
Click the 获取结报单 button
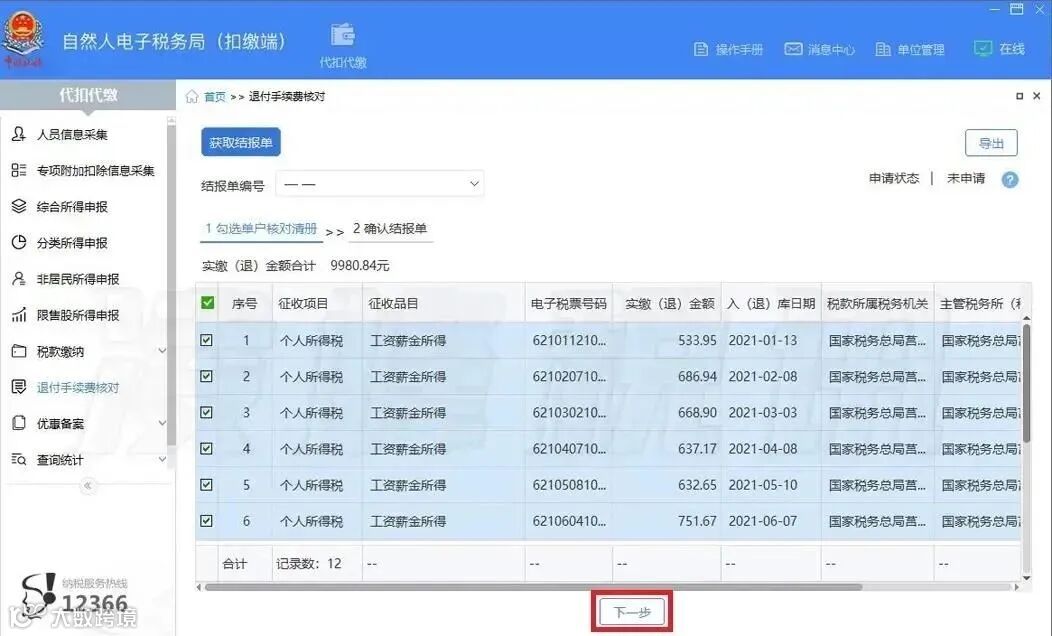(241, 142)
